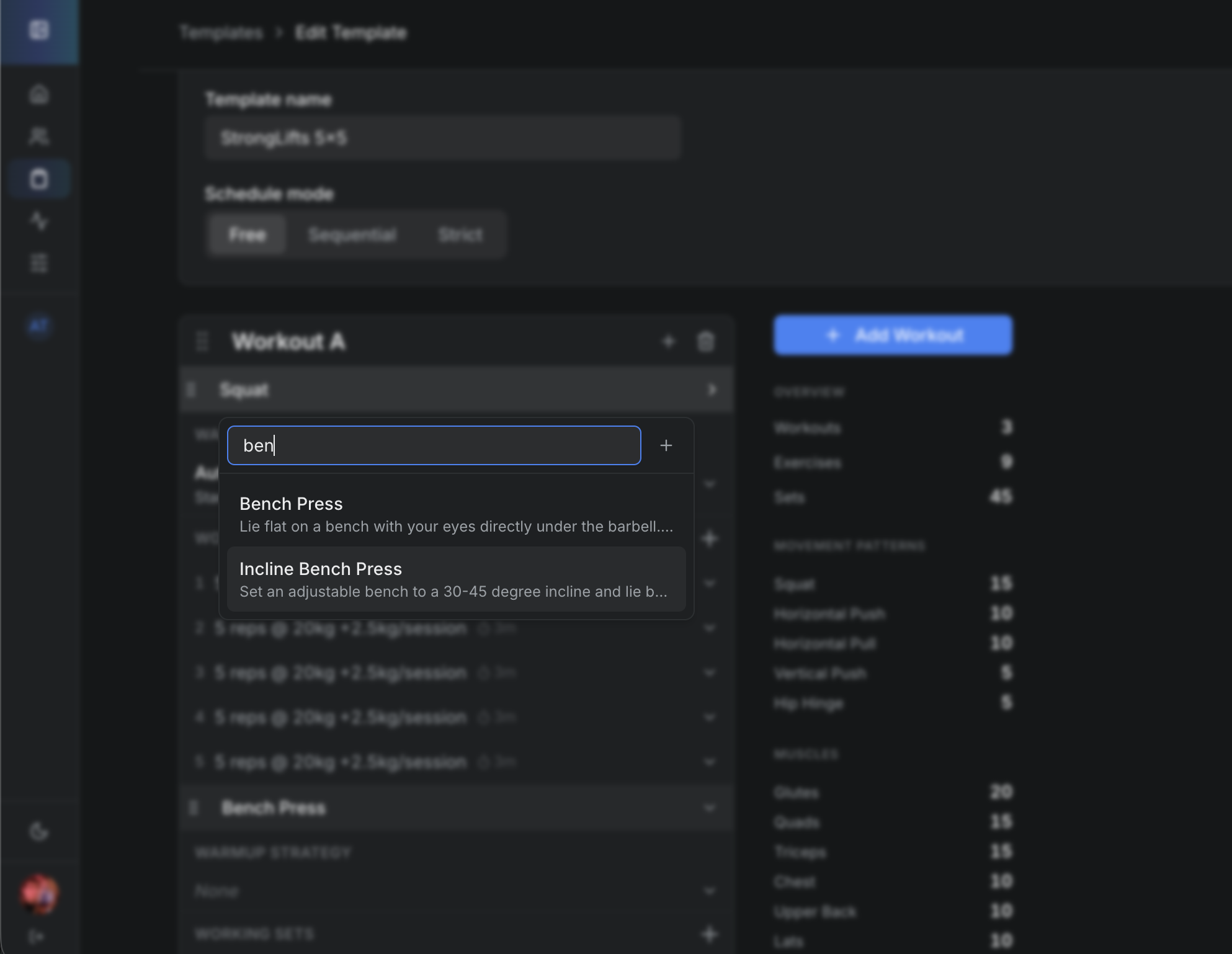The width and height of the screenshot is (1232, 954).
Task: Open the Templates clipboard icon in sidebar
Action: coord(39,179)
